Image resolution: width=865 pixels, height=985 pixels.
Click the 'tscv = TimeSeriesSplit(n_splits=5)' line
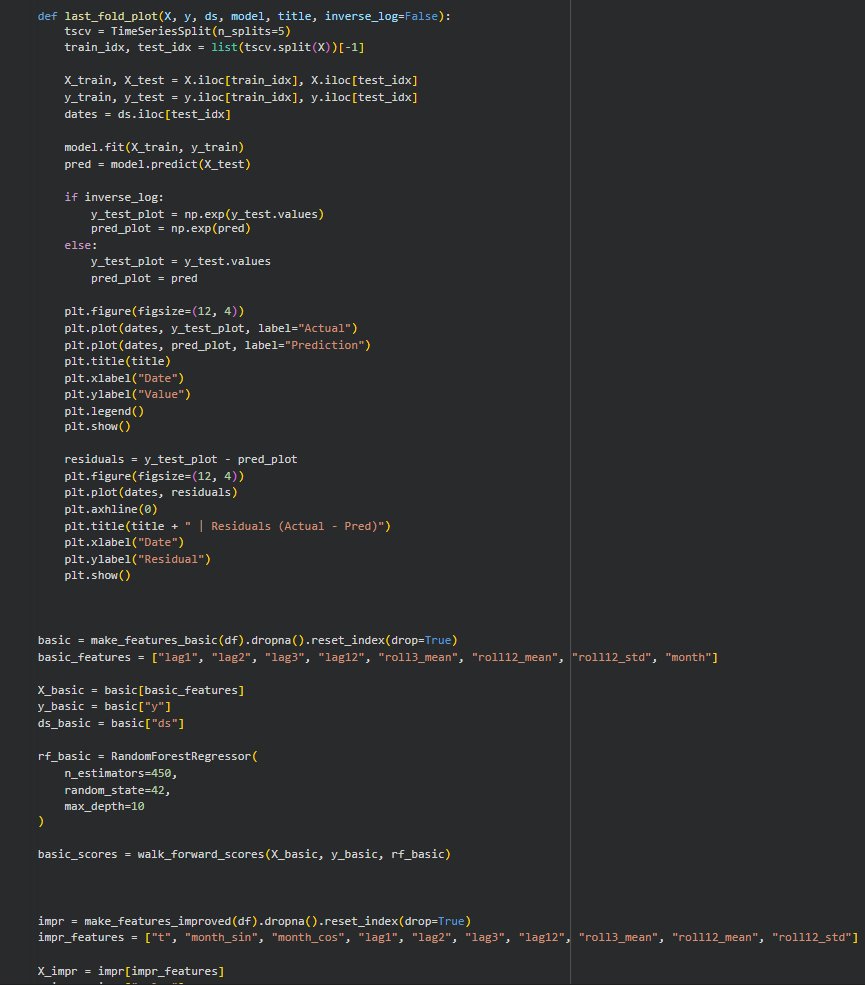coord(177,31)
